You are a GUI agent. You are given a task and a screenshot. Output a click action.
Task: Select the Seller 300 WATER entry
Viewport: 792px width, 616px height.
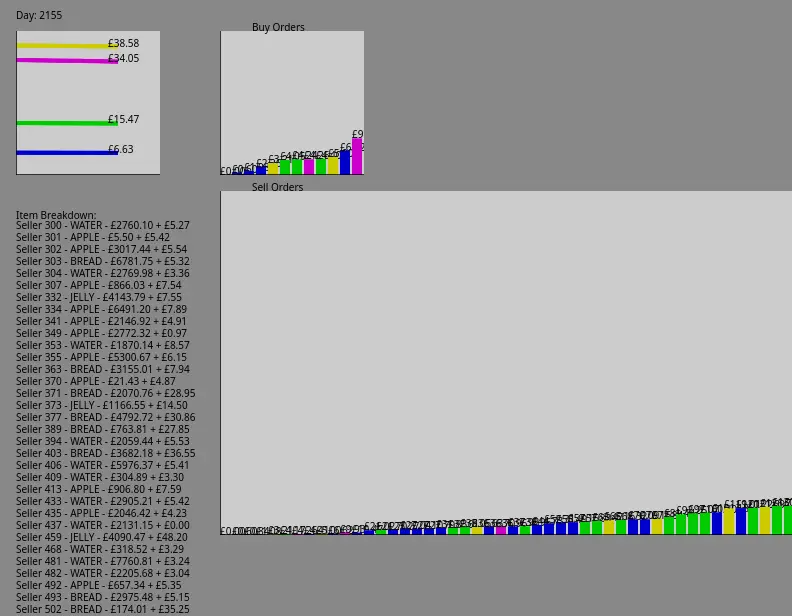click(102, 226)
